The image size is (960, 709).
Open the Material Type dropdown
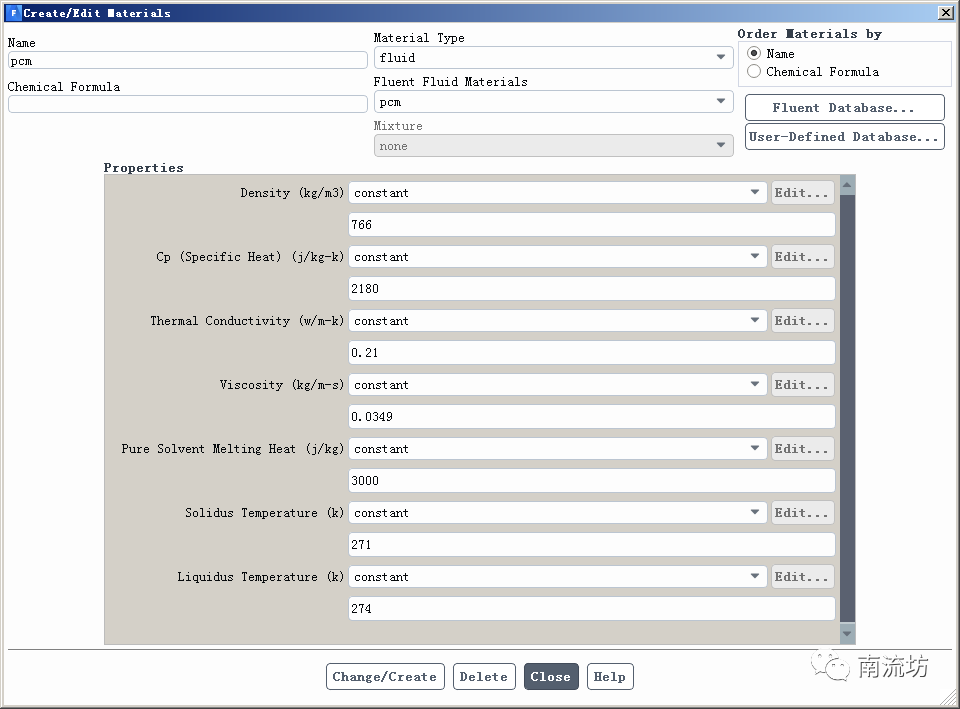[553, 58]
